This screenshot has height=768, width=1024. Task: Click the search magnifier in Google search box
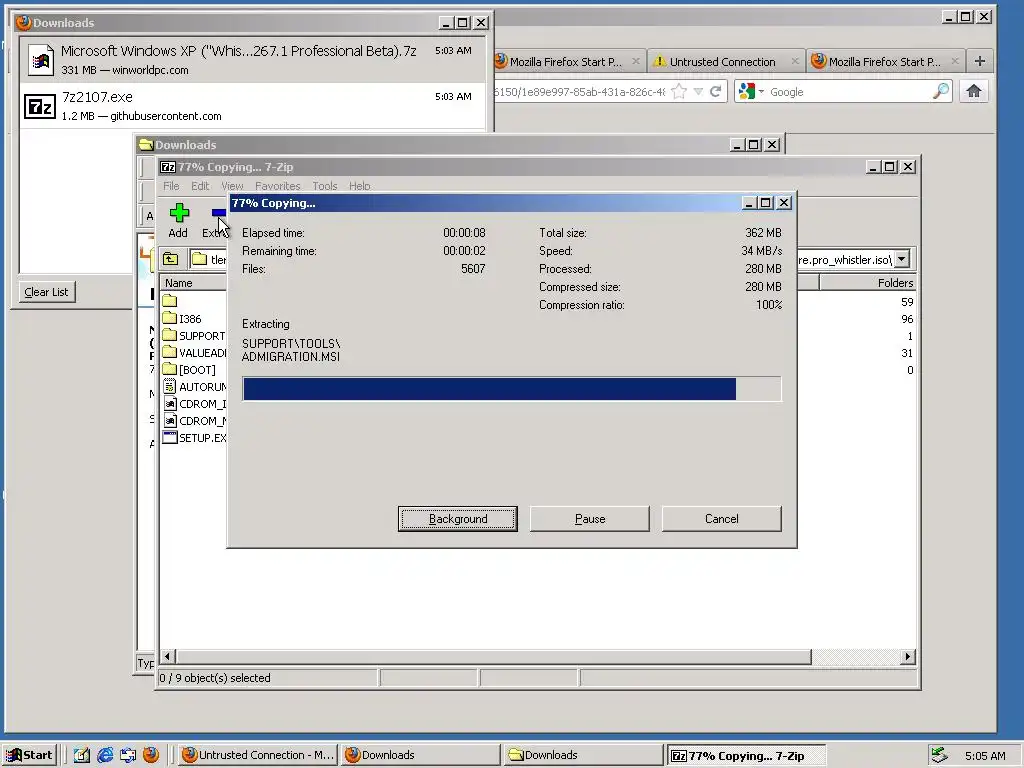[940, 91]
